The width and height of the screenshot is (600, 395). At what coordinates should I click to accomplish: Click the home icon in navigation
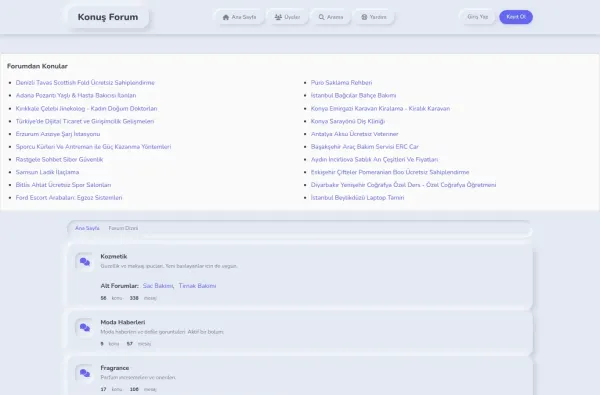coord(226,17)
